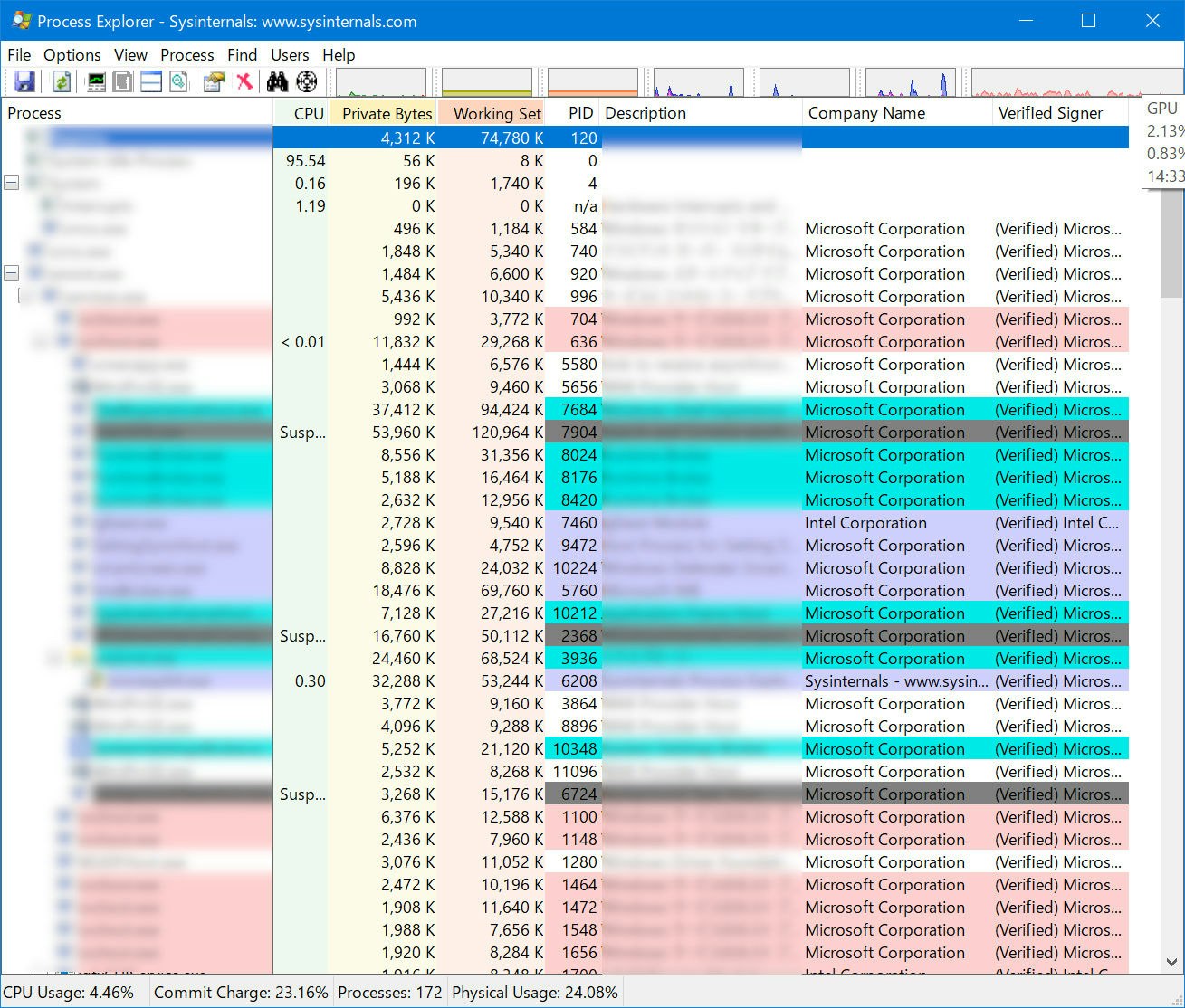Select the Sysinternals company name cell
This screenshot has height=1008, width=1185.
coord(896,680)
